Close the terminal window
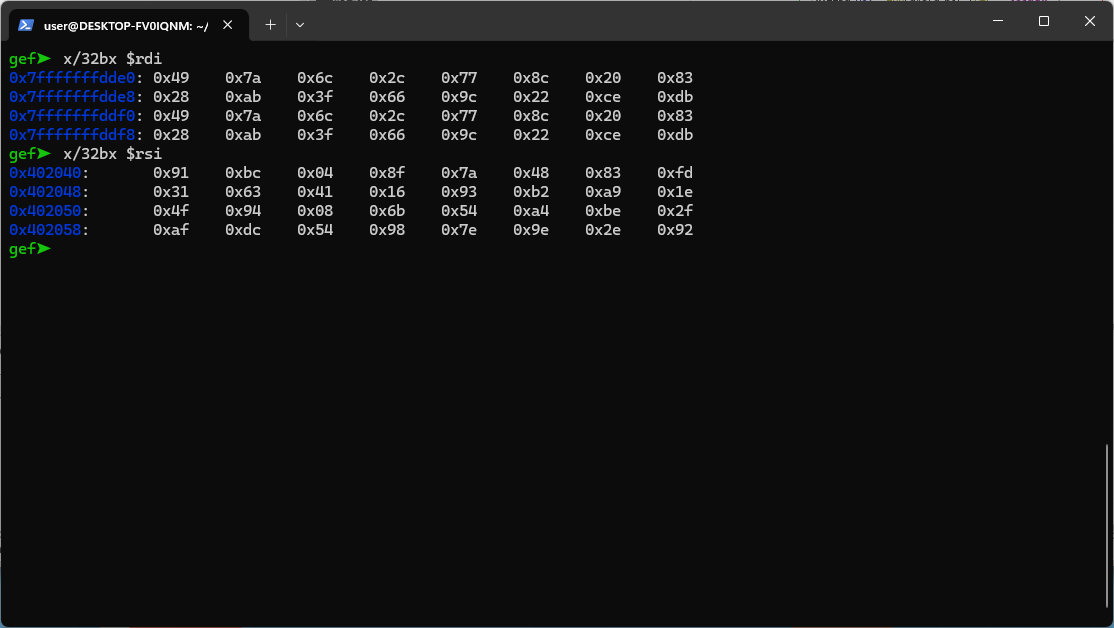 click(x=1089, y=21)
